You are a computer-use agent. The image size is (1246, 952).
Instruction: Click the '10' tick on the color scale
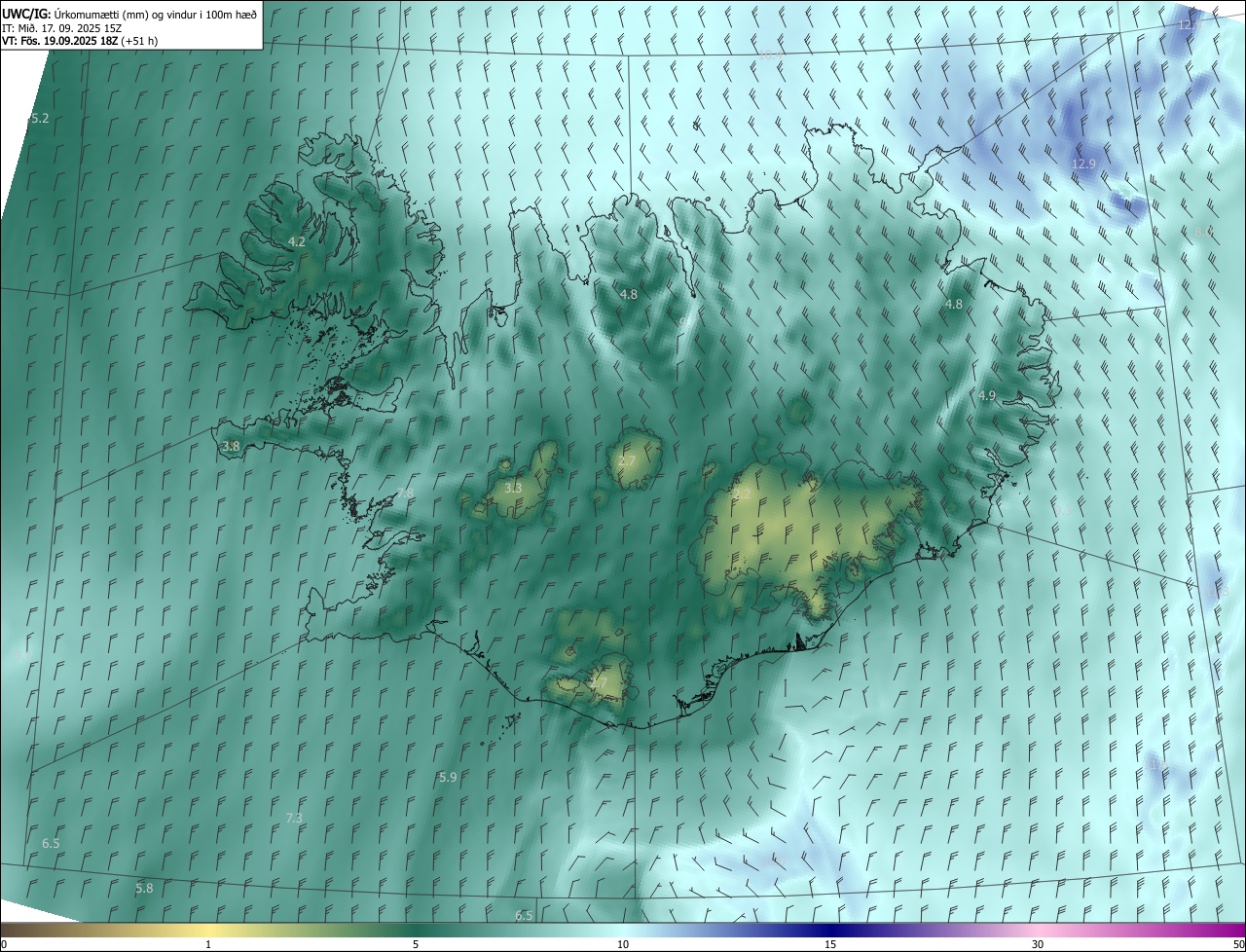[x=623, y=944]
